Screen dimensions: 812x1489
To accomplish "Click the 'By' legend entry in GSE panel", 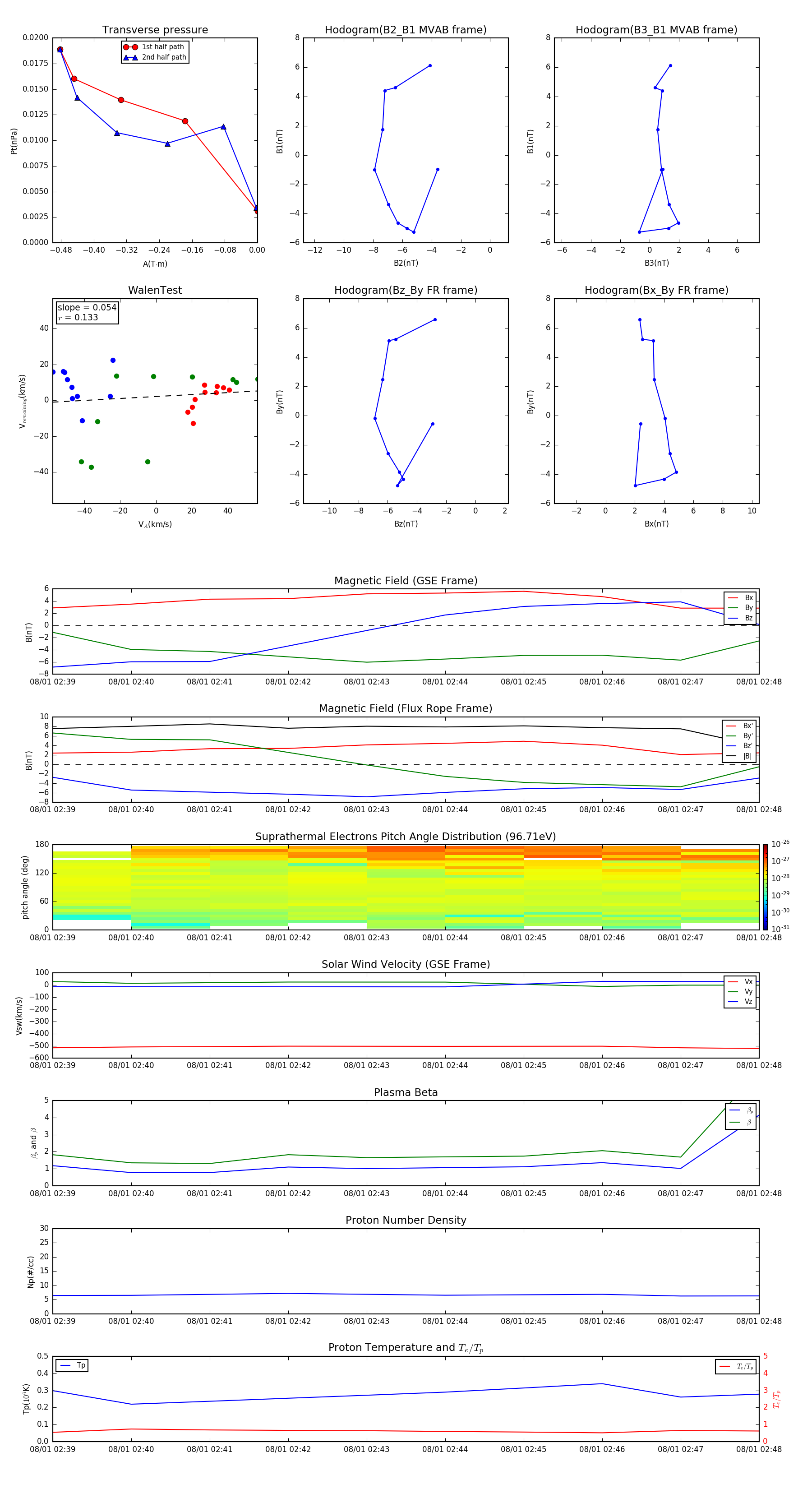I will (x=740, y=608).
